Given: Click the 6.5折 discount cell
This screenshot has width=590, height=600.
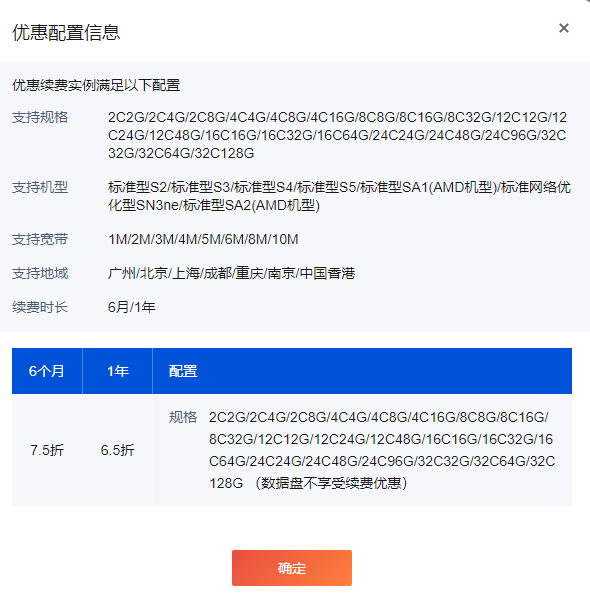Looking at the screenshot, I should click(117, 450).
